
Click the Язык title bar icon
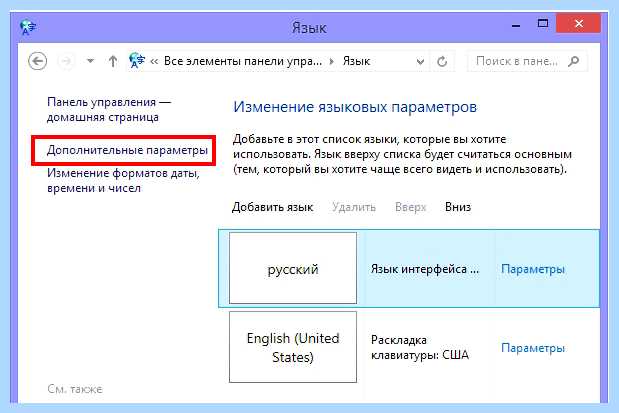click(x=28, y=27)
